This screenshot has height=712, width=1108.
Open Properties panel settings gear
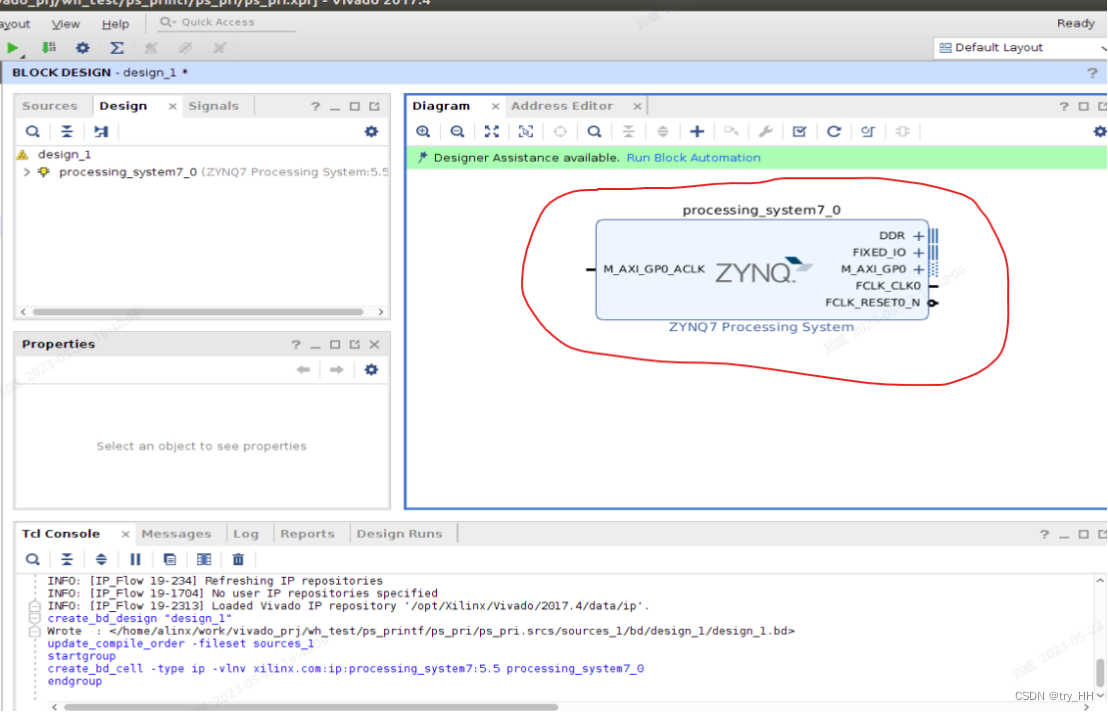click(371, 369)
